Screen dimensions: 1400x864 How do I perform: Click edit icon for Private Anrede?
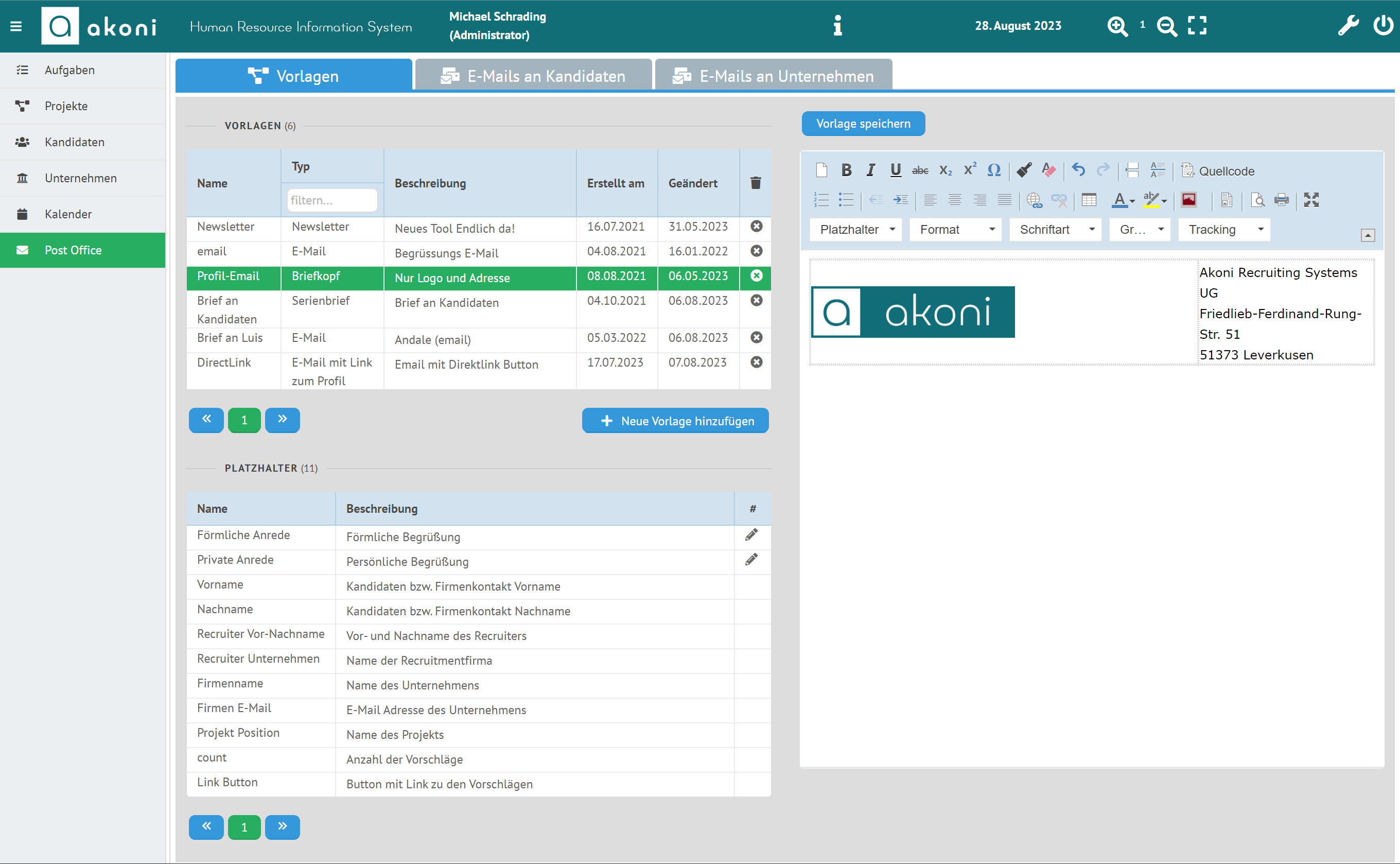[x=751, y=559]
